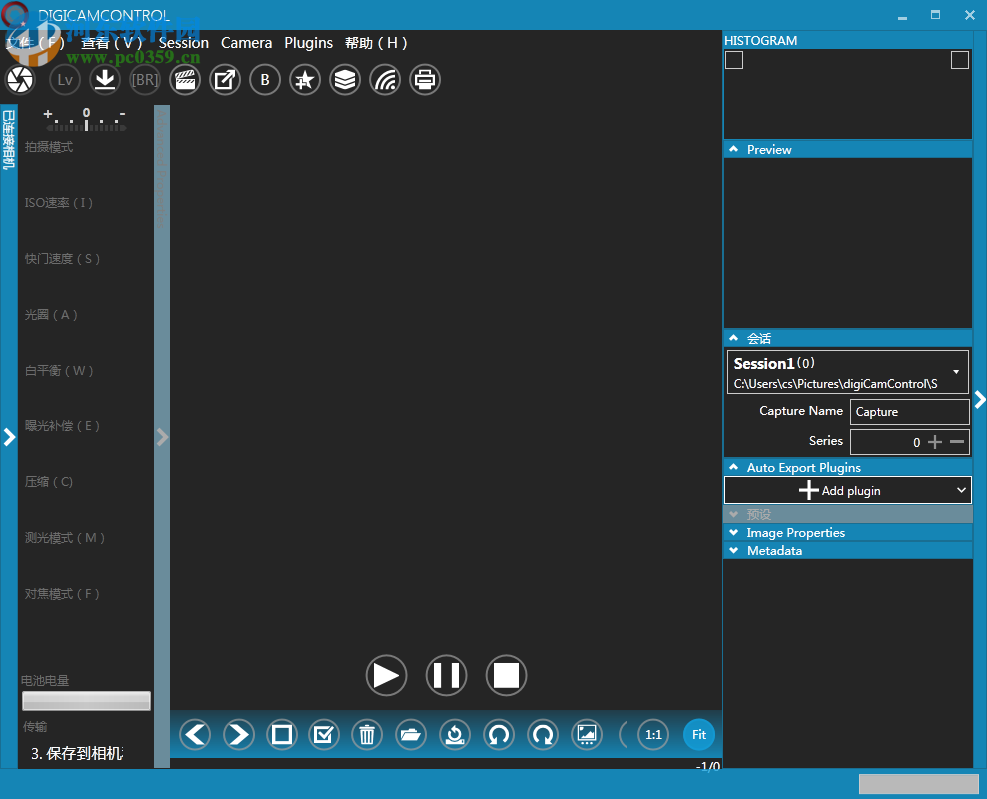This screenshot has width=987, height=799.
Task: Capture a photo with the shutter icon
Action: (20, 80)
